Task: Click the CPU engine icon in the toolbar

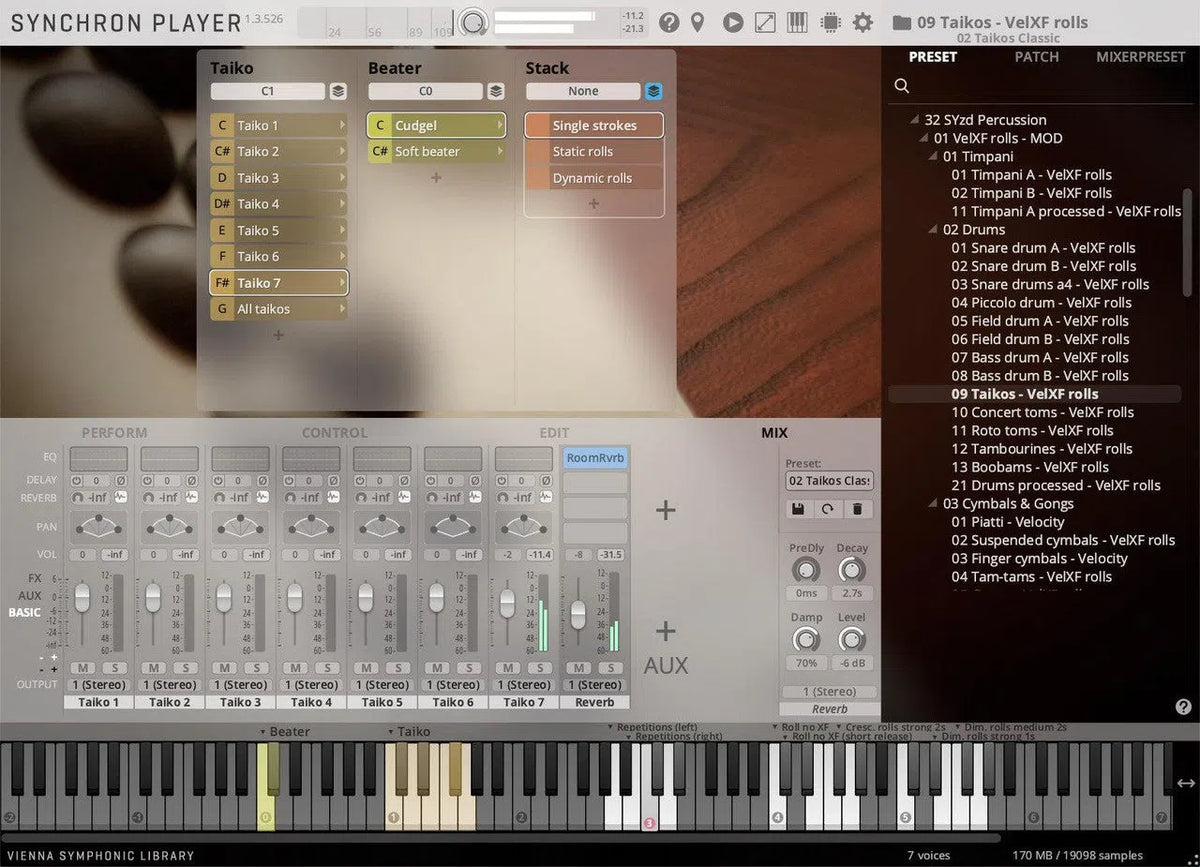Action: [830, 22]
